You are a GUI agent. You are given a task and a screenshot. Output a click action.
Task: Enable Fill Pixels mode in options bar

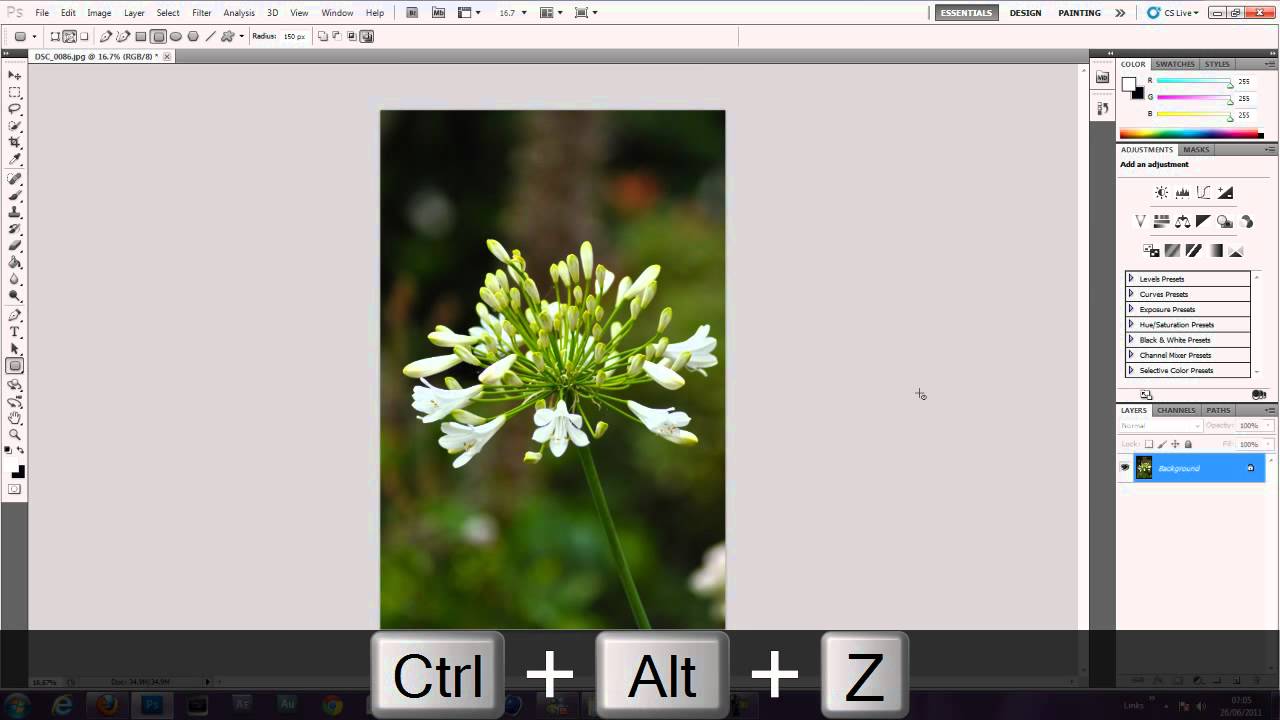coord(84,36)
